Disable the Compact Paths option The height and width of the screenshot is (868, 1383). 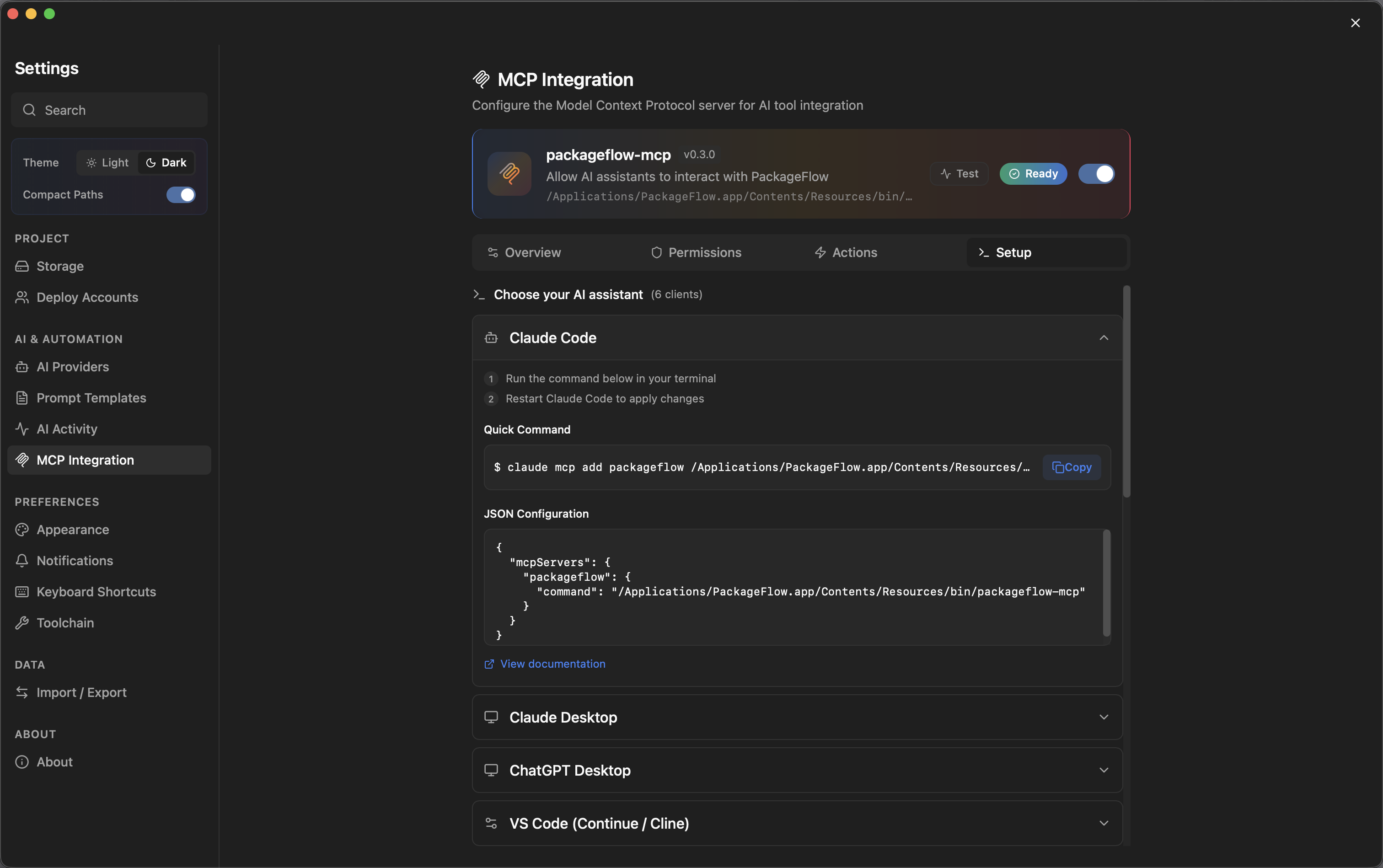[181, 195]
